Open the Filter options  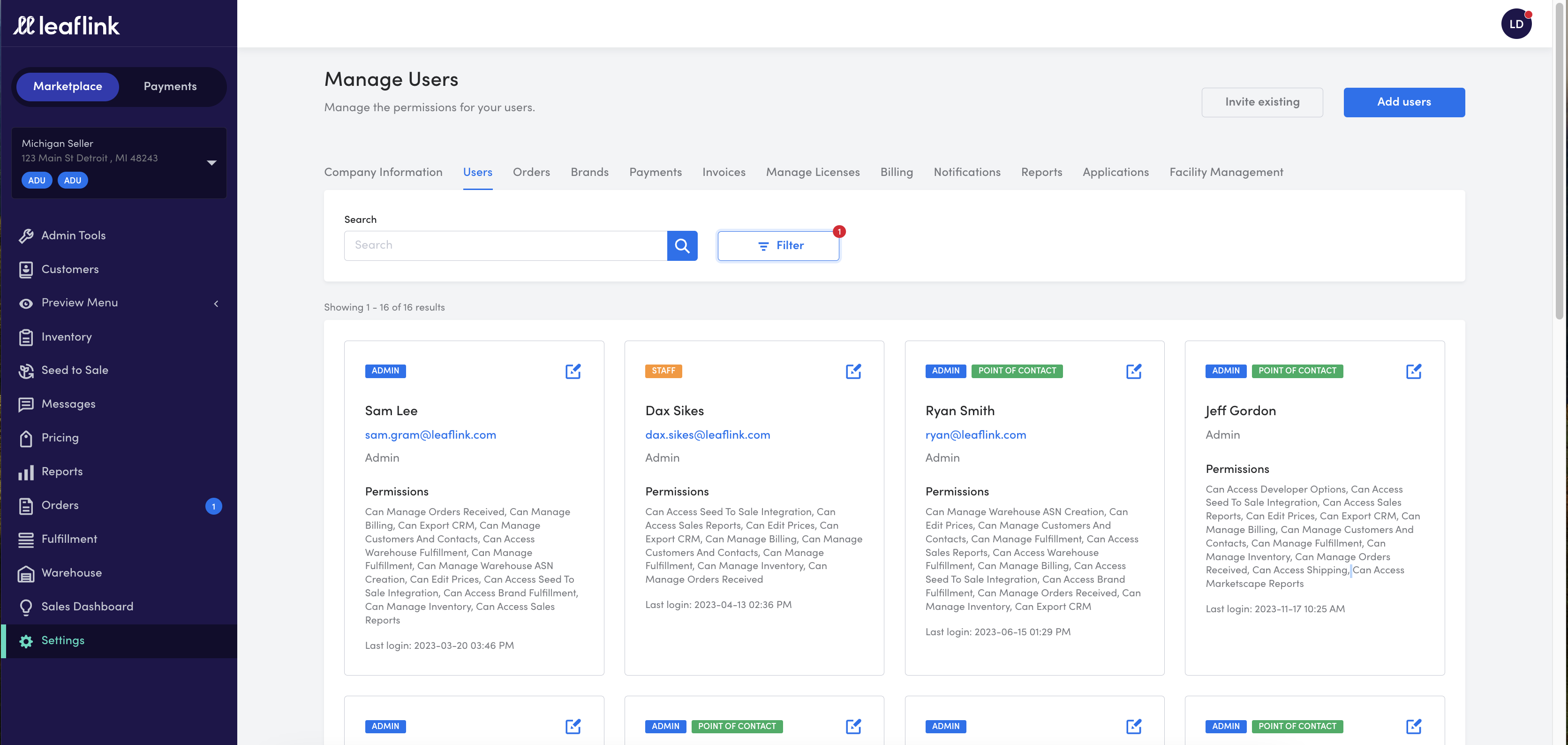tap(778, 245)
